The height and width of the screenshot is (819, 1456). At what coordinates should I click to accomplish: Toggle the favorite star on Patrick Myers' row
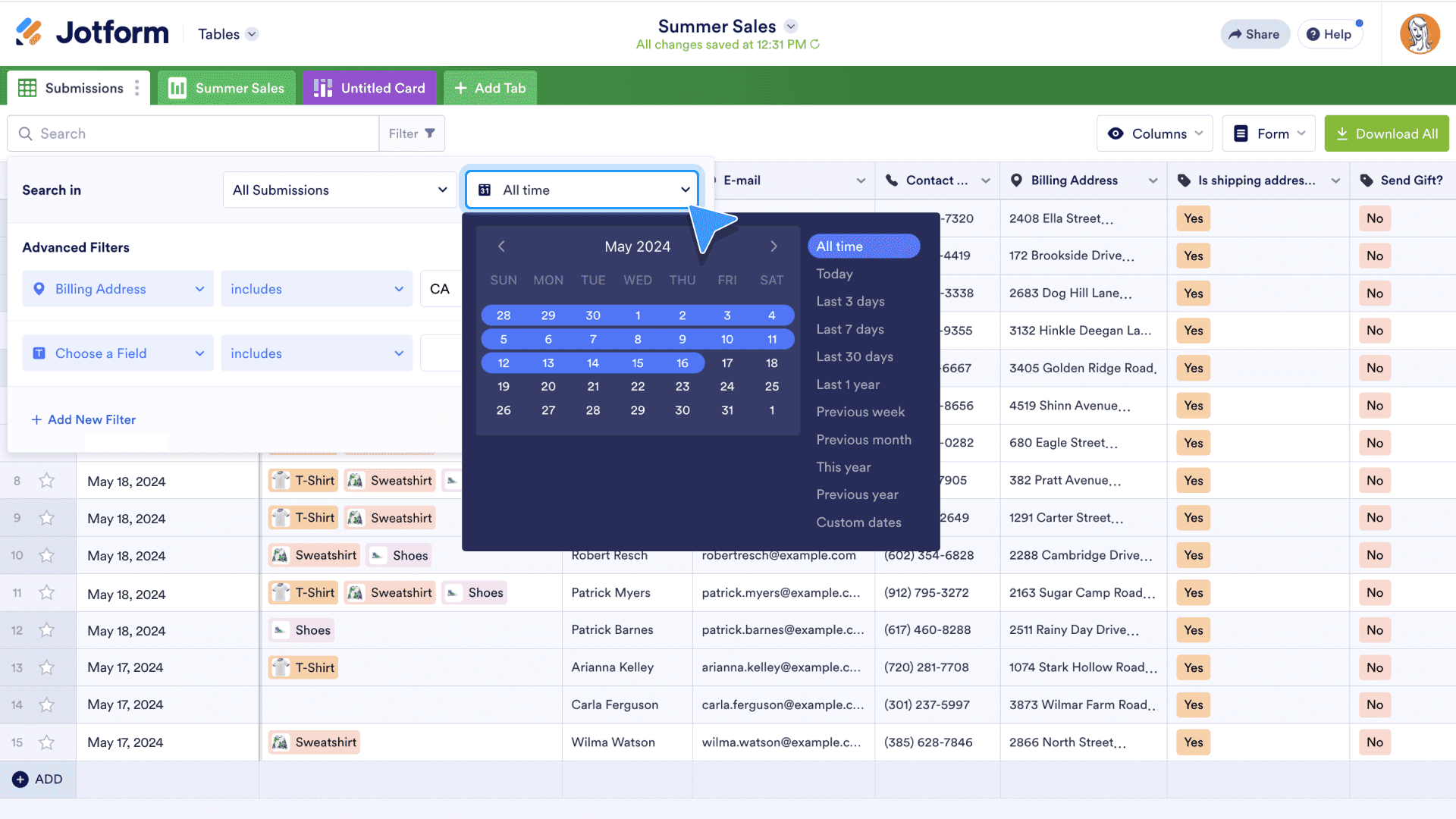tap(47, 595)
